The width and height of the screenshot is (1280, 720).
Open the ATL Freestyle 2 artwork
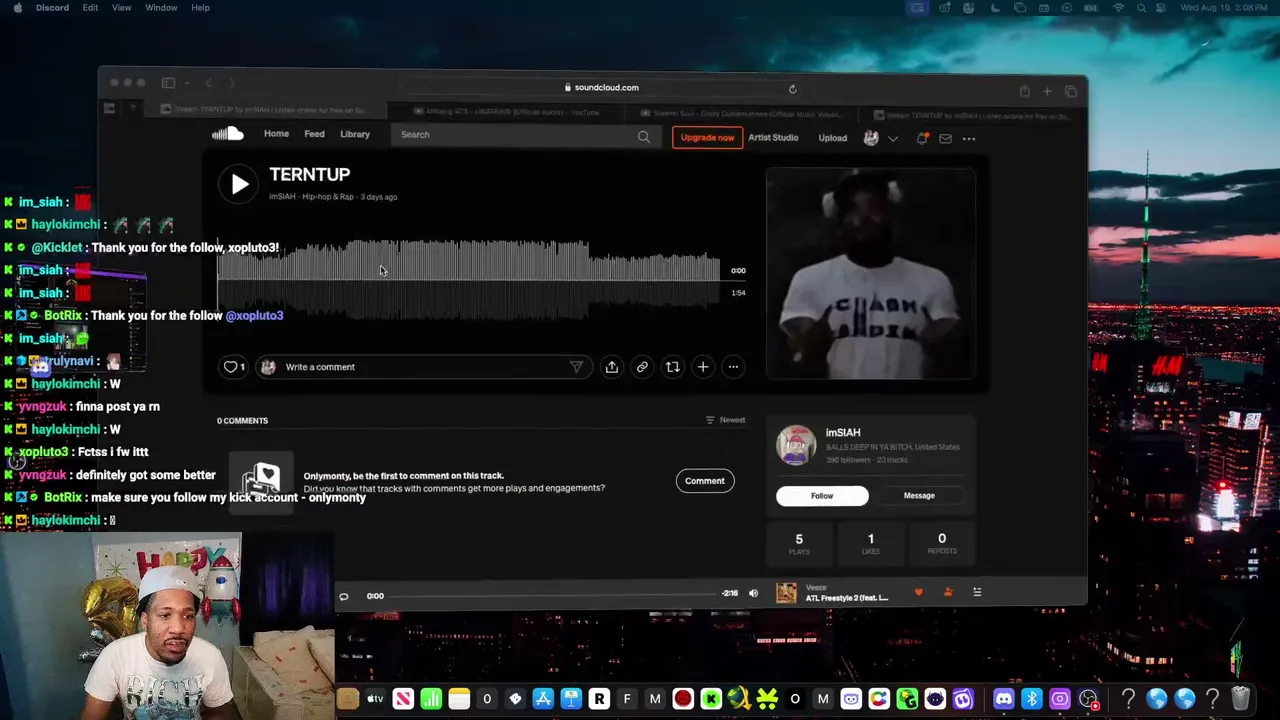point(787,594)
